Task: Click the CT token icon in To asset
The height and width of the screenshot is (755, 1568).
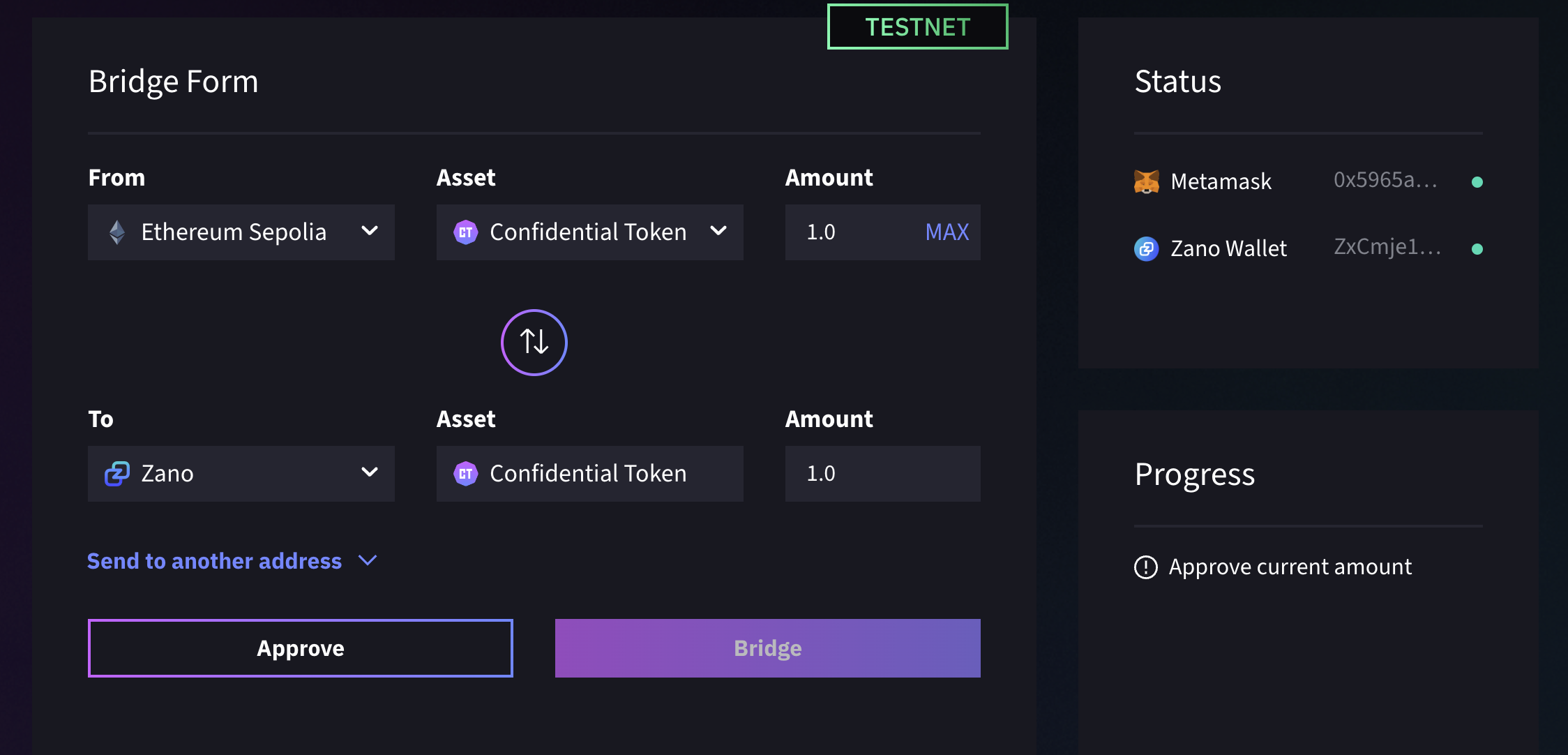Action: coord(466,474)
